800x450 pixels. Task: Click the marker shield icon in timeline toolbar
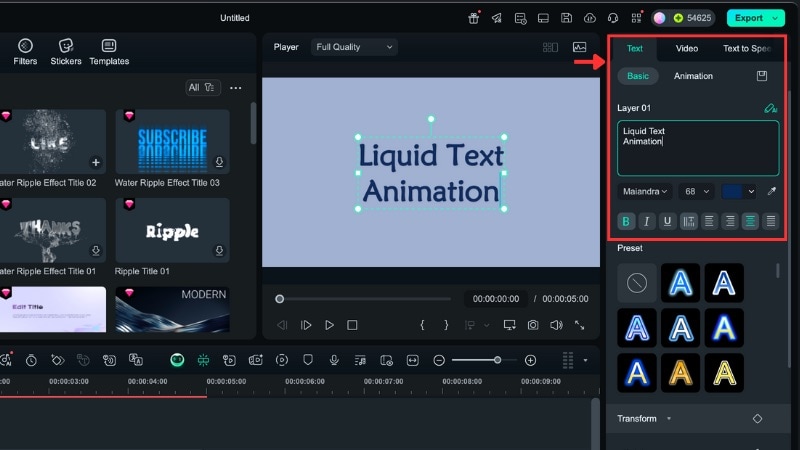[x=308, y=360]
